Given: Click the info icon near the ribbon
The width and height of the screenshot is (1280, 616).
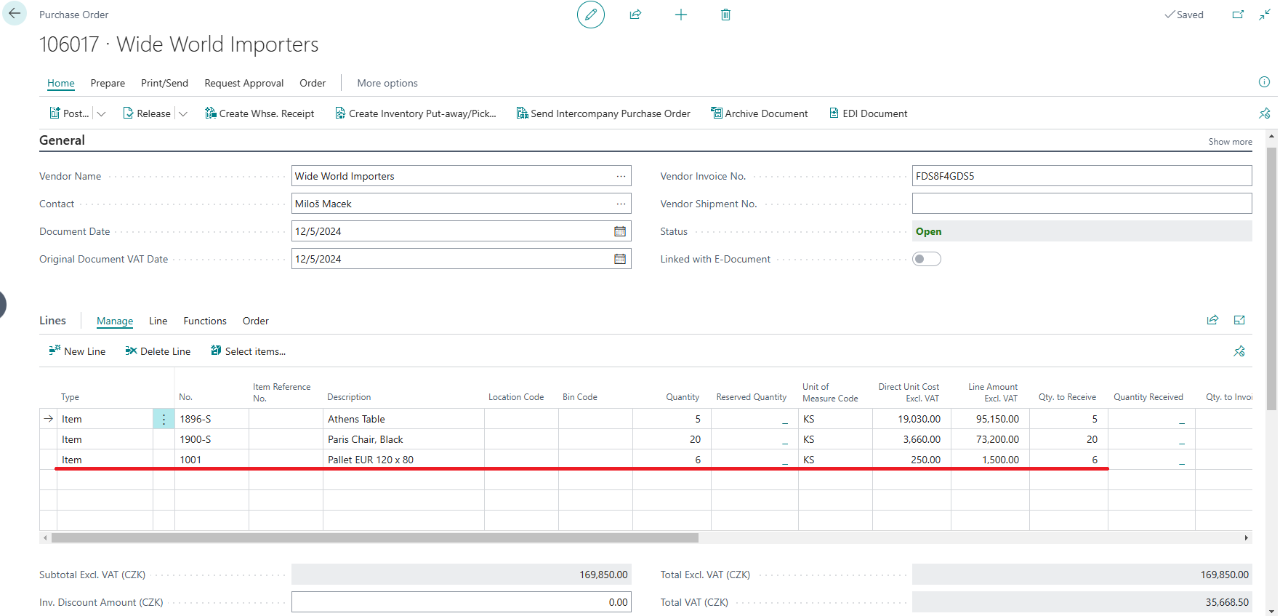Looking at the screenshot, I should 1264,82.
